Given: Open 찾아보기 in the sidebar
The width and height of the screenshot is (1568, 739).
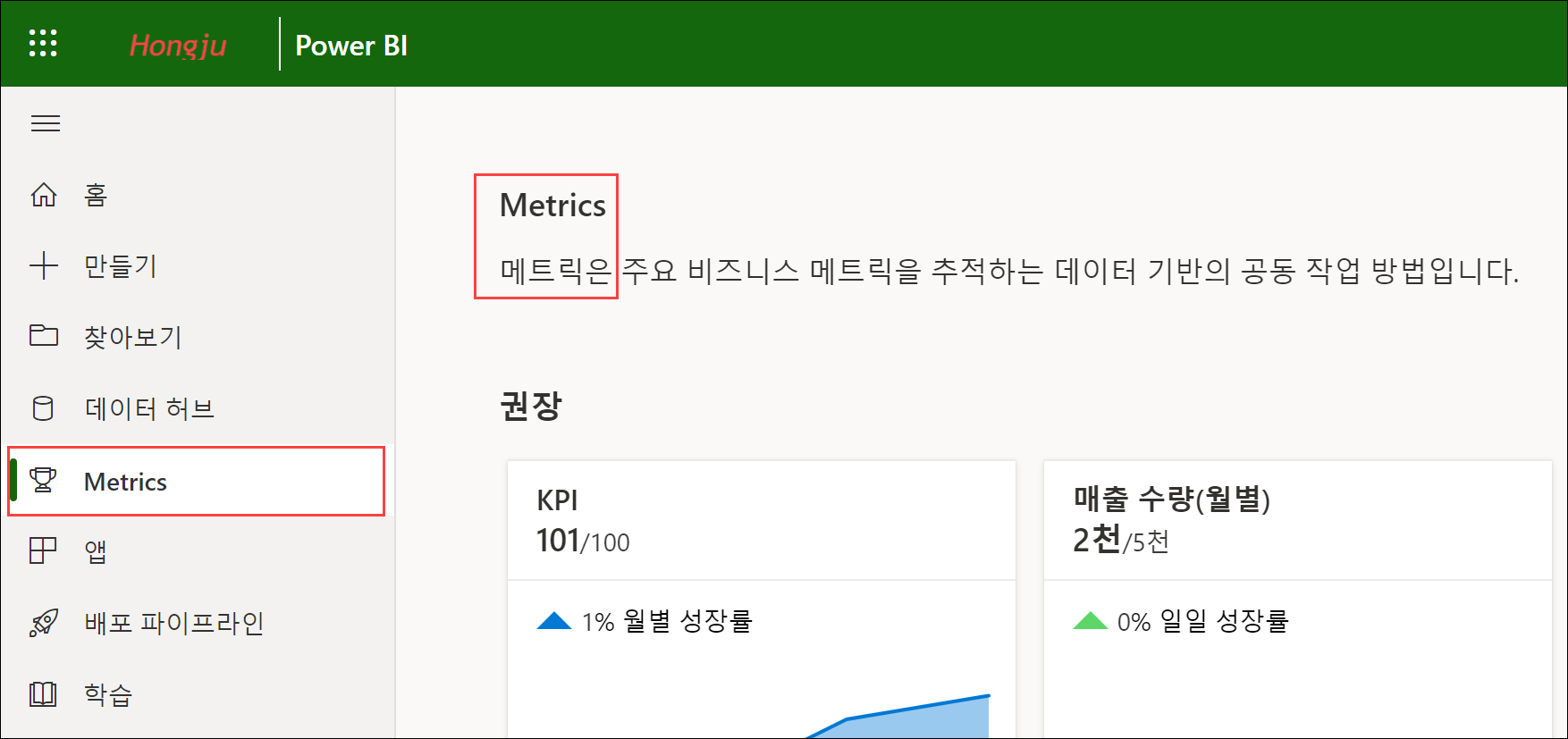Looking at the screenshot, I should (133, 337).
